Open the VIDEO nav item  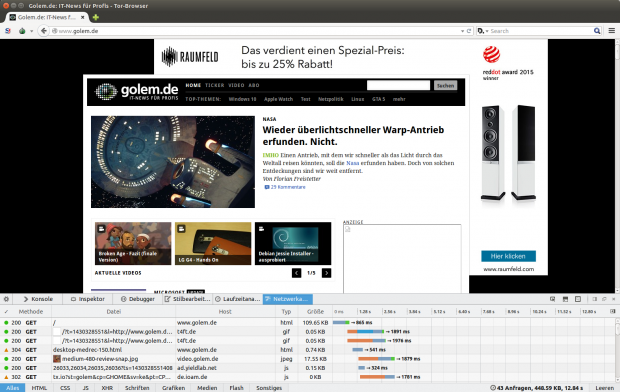coord(236,85)
